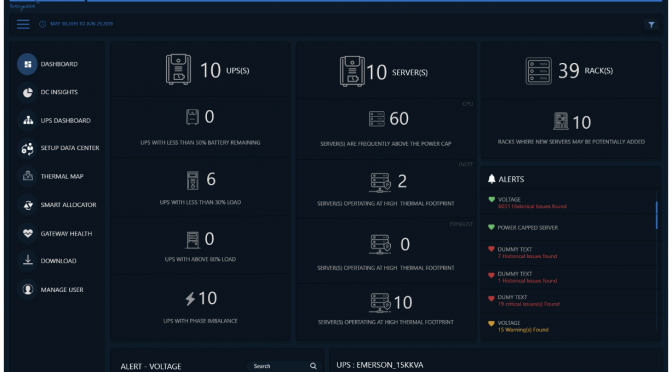Viewport: 672px width, 372px height.
Task: Open the Manage User profile icon
Action: 27,290
